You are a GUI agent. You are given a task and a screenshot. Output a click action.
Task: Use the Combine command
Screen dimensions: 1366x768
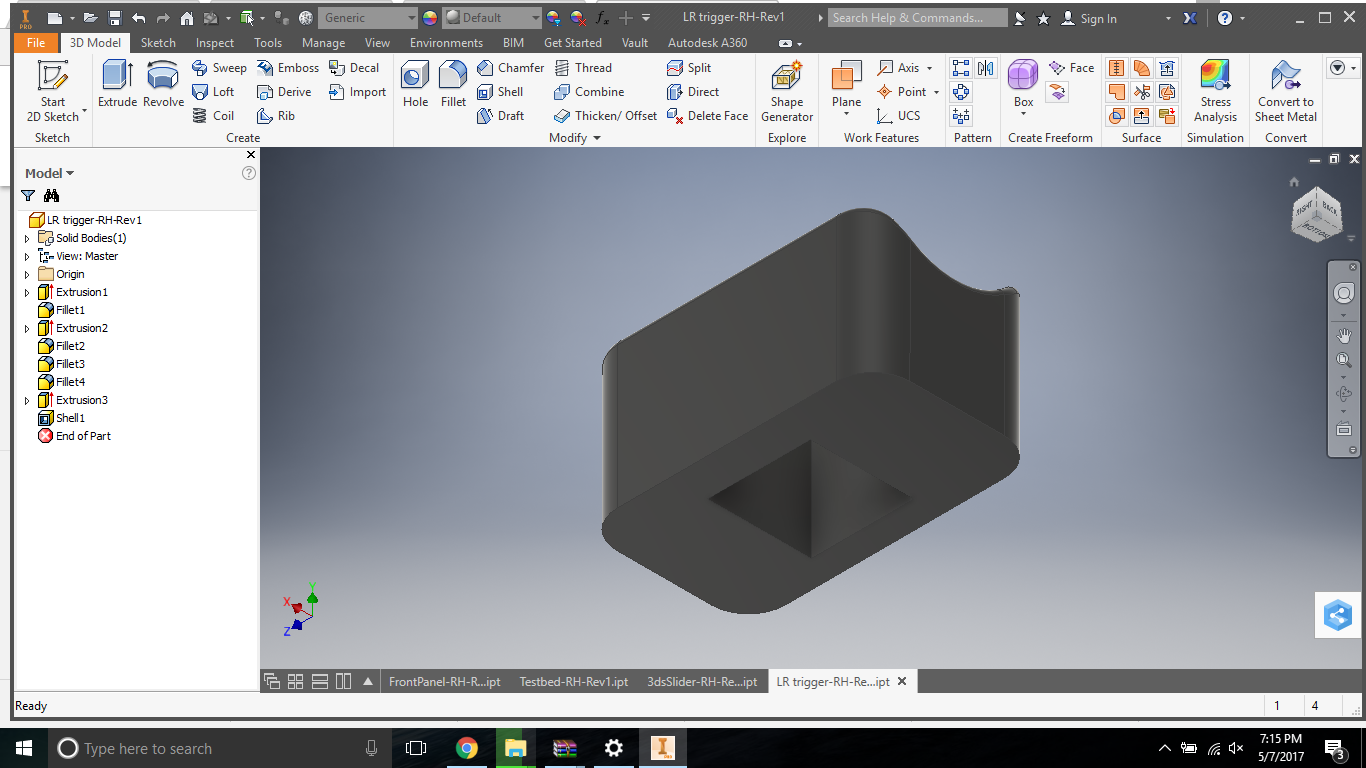click(x=588, y=92)
